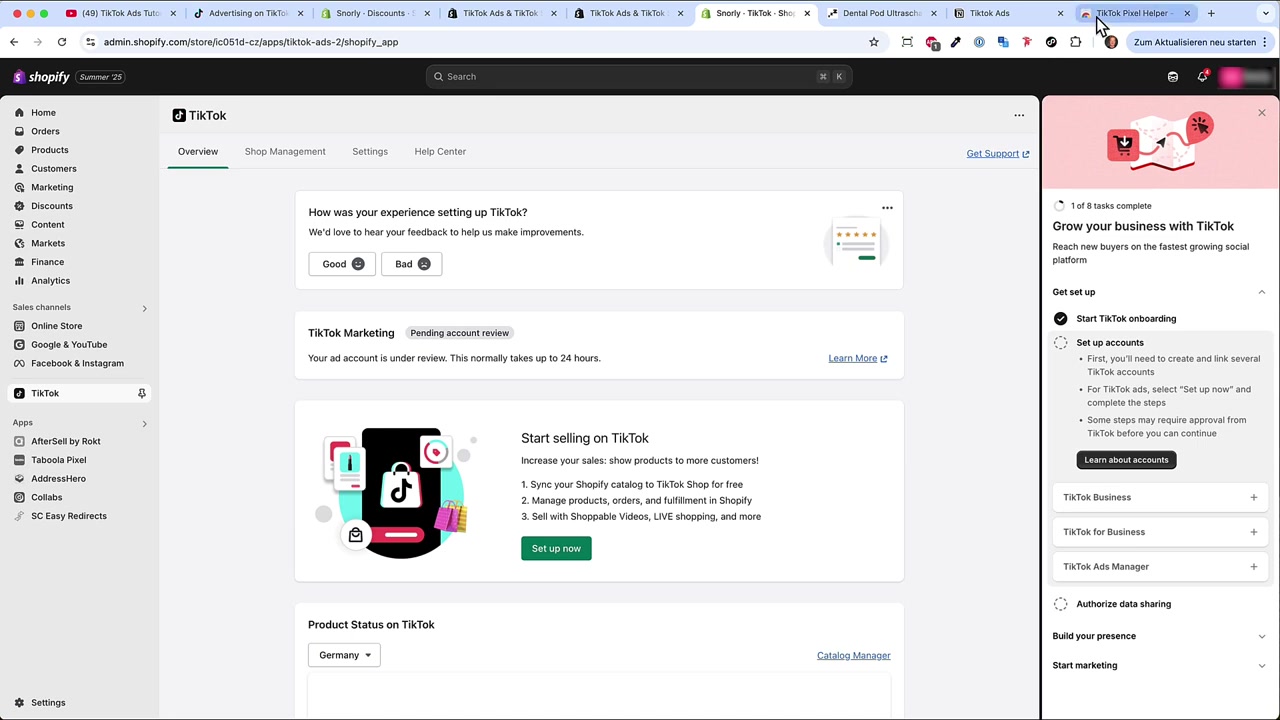Open the Orders section icon
Viewport: 1280px width, 720px height.
click(19, 131)
